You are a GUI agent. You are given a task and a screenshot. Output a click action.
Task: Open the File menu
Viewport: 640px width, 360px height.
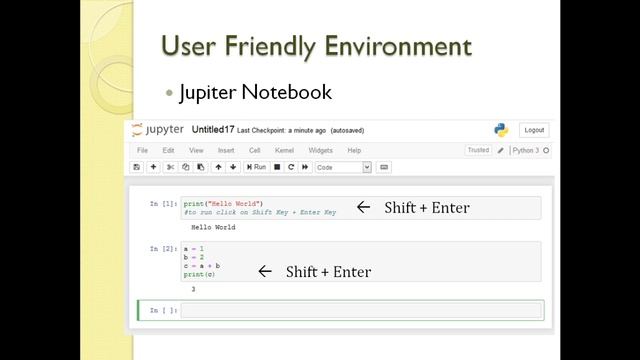[142, 150]
